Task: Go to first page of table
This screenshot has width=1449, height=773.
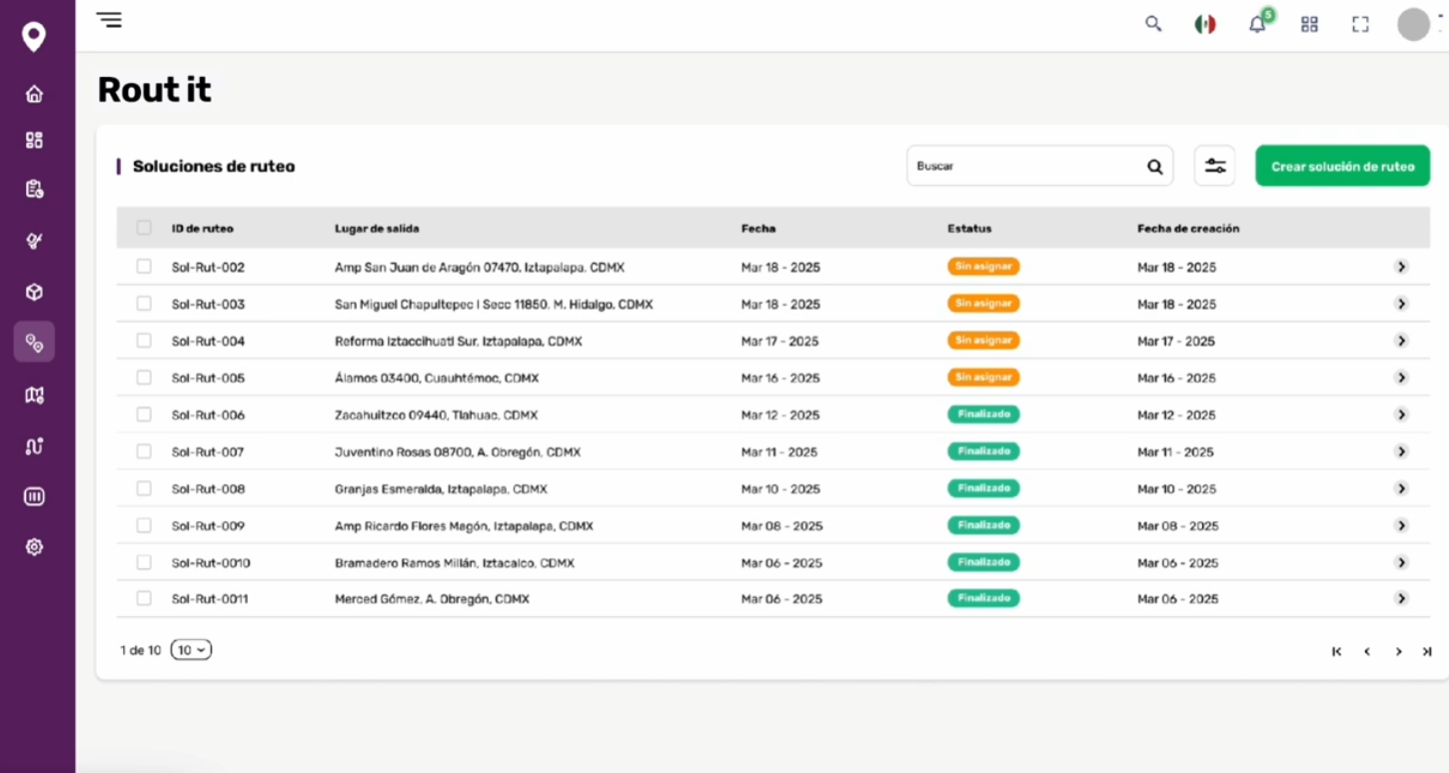Action: coord(1336,652)
